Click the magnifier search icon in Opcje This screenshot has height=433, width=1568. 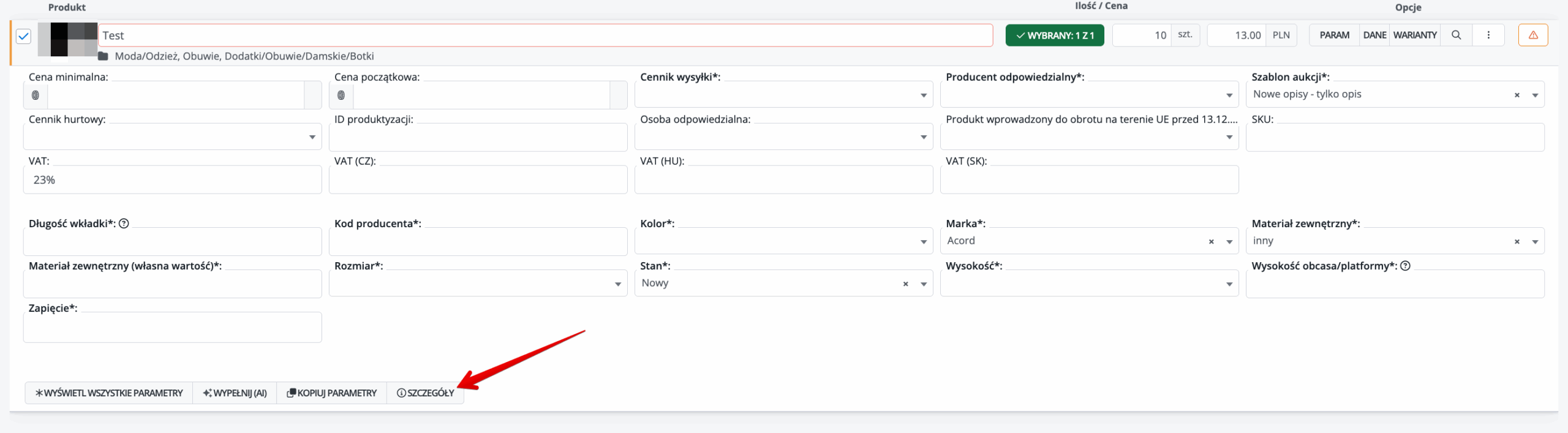1456,35
